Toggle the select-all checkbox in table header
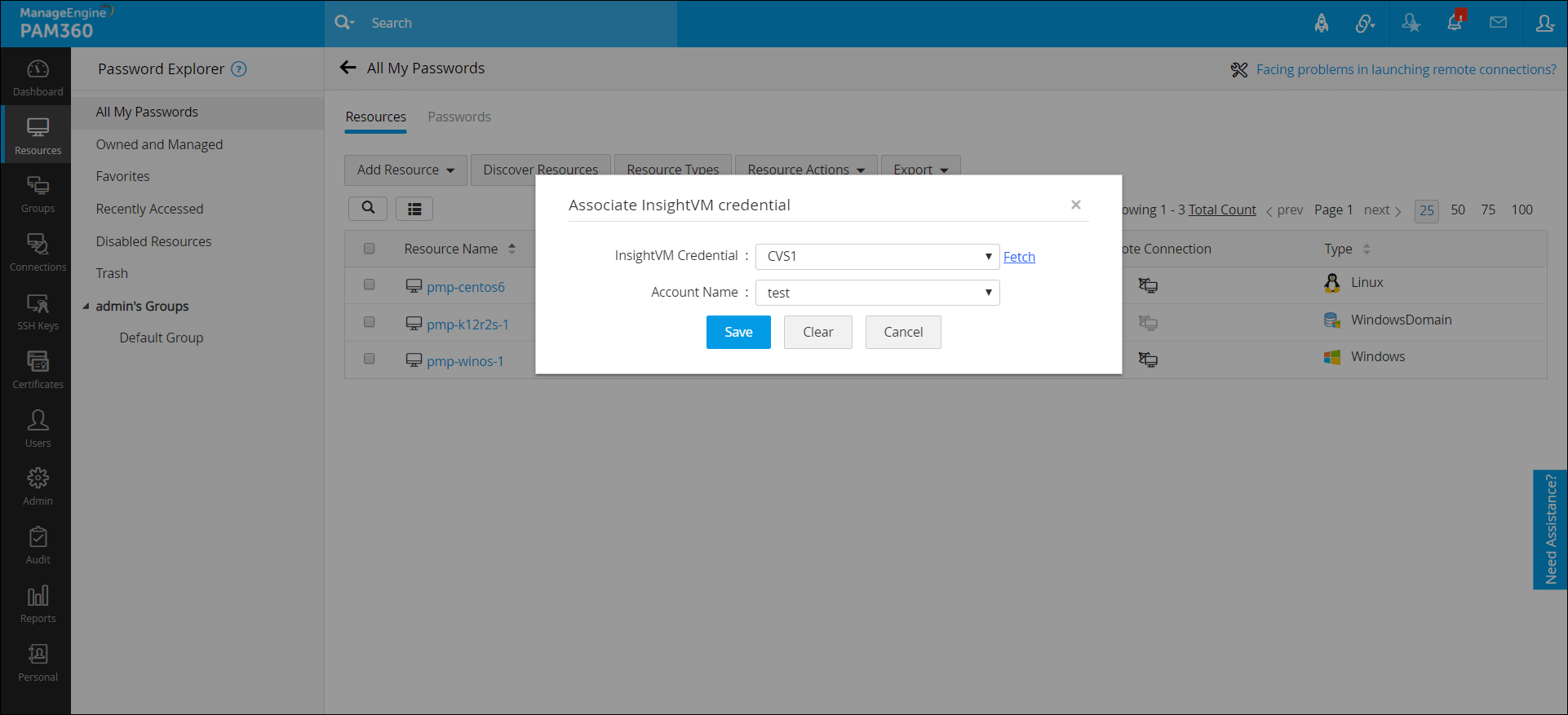The width and height of the screenshot is (1568, 715). point(369,249)
